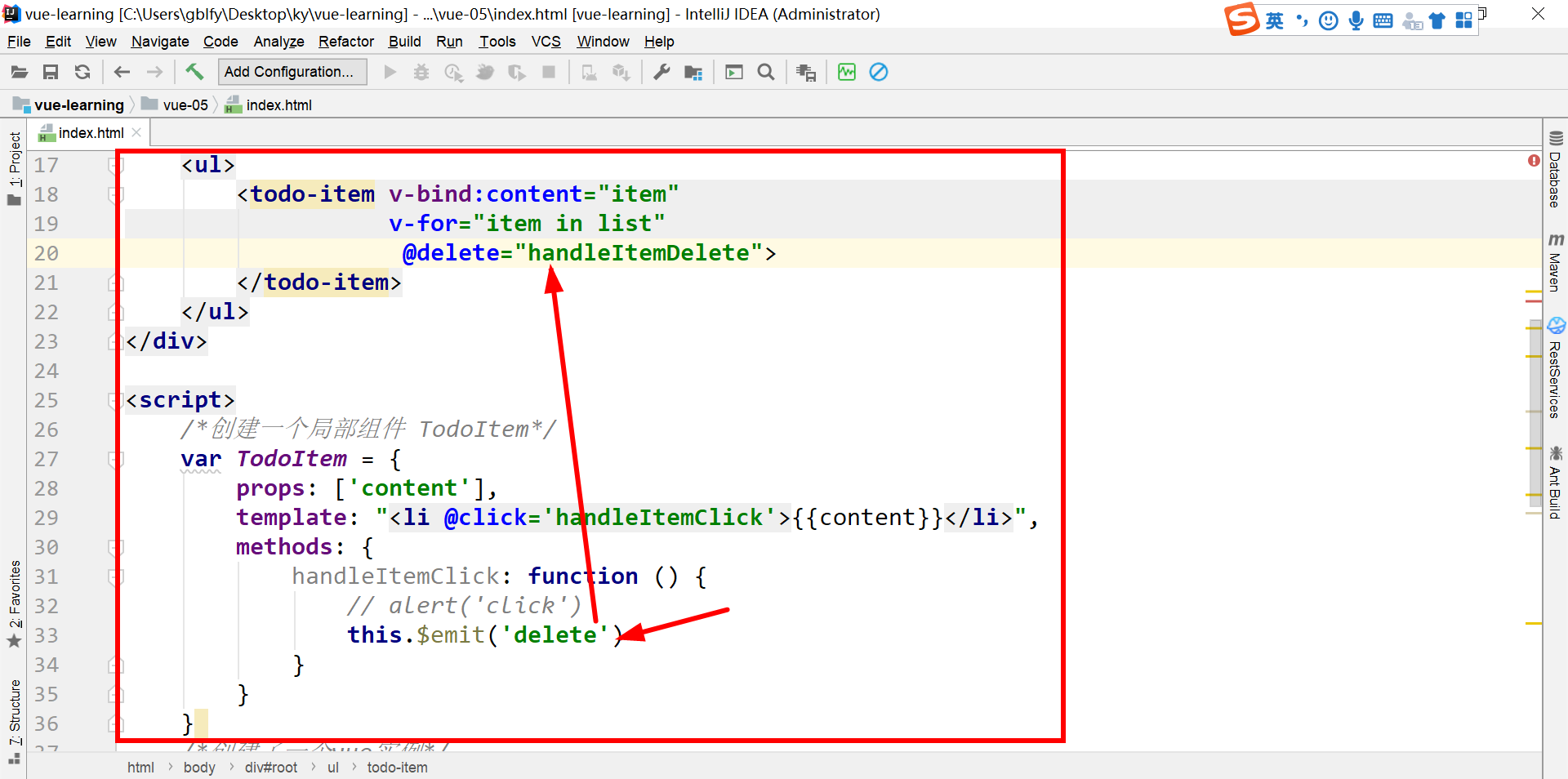Click fold end marker at line 34
The height and width of the screenshot is (779, 1568).
(116, 665)
